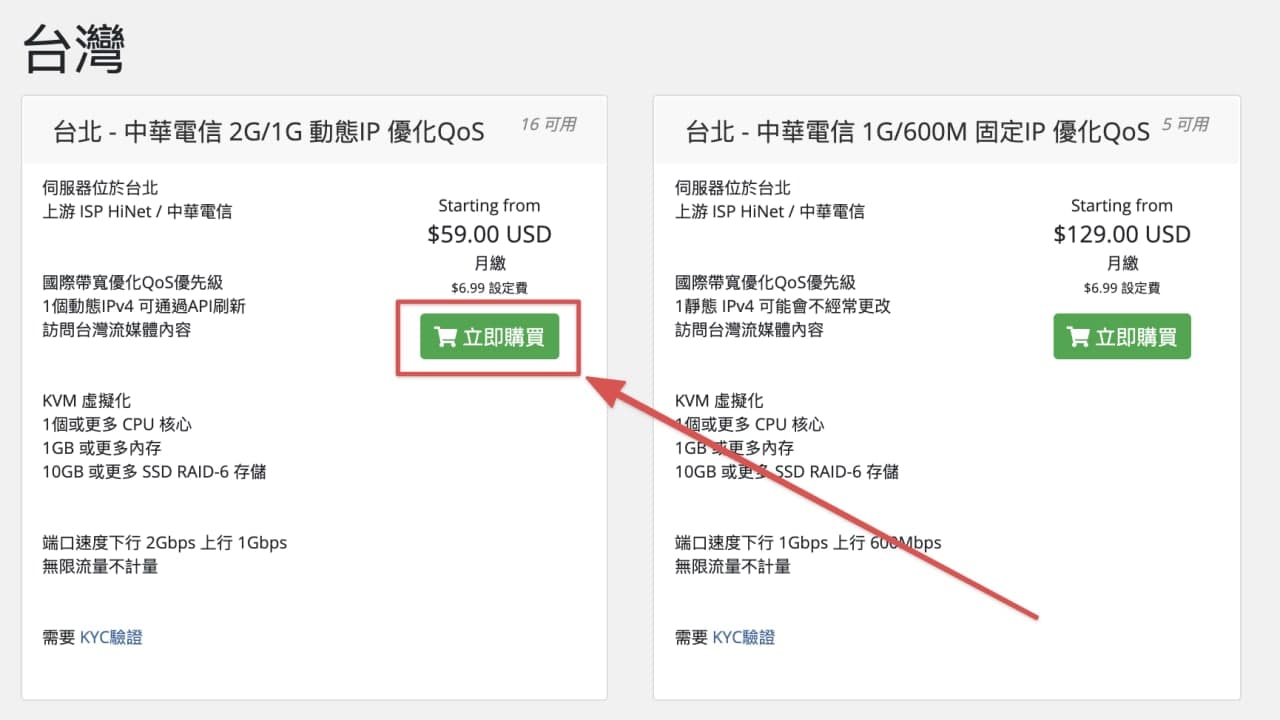Image resolution: width=1280 pixels, height=720 pixels.
Task: Click the 5 可用 availability badge
Action: pyautogui.click(x=1185, y=124)
